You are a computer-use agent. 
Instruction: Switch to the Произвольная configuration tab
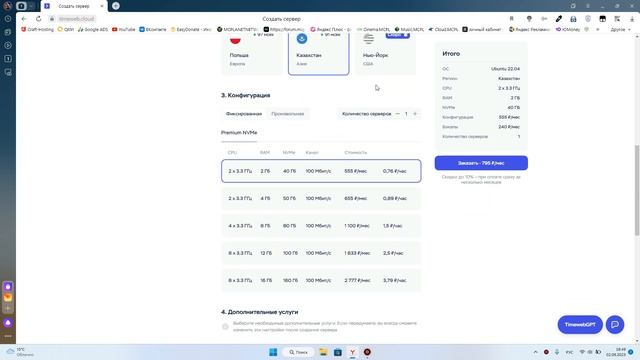(288, 114)
